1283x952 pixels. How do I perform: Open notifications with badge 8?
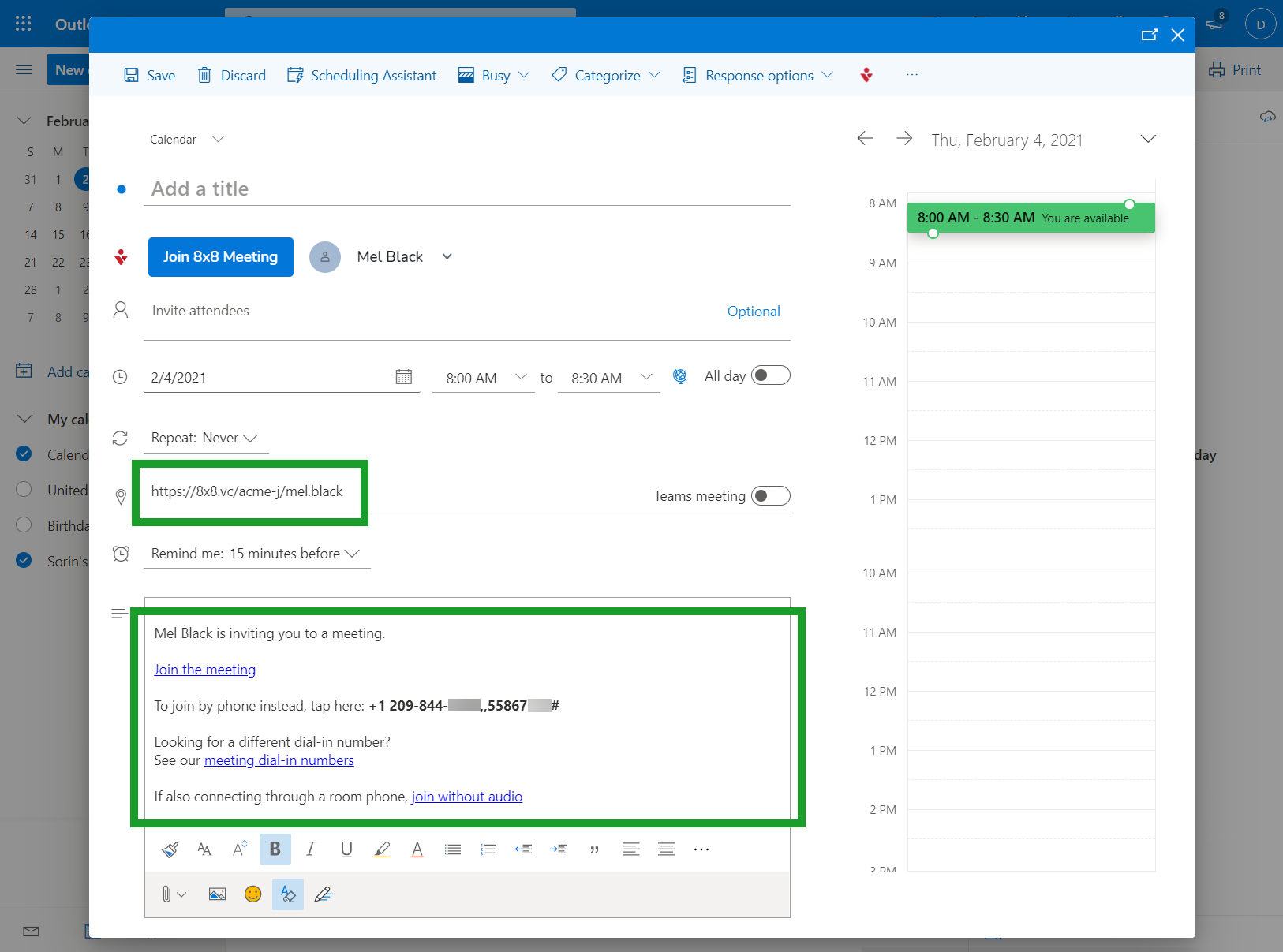tap(1215, 22)
